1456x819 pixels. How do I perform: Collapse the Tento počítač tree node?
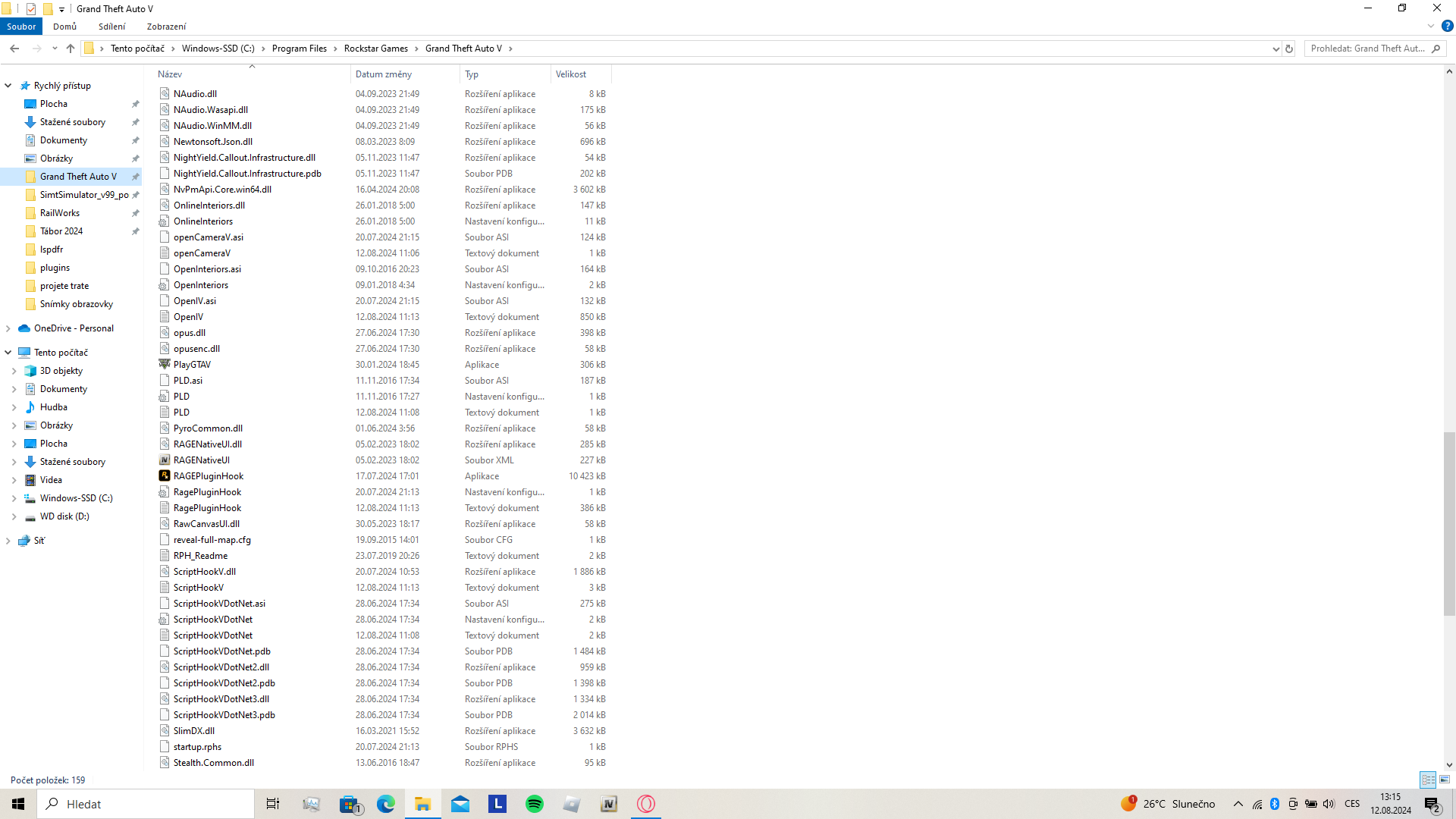coord(8,353)
